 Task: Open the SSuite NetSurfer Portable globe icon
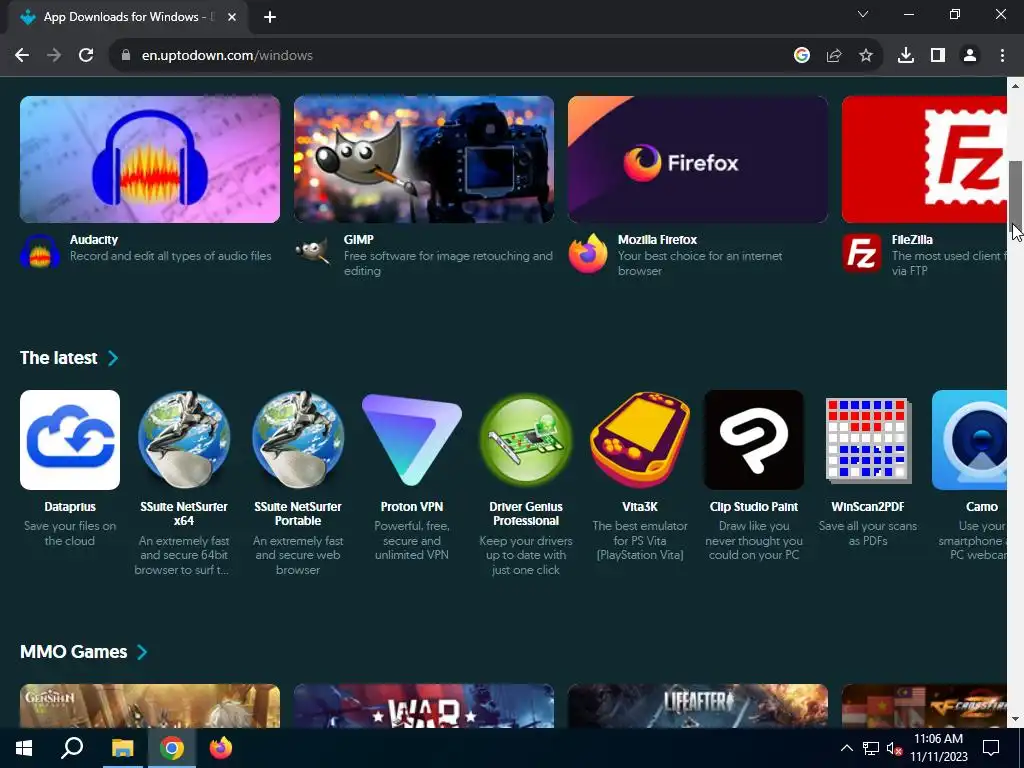(x=298, y=440)
